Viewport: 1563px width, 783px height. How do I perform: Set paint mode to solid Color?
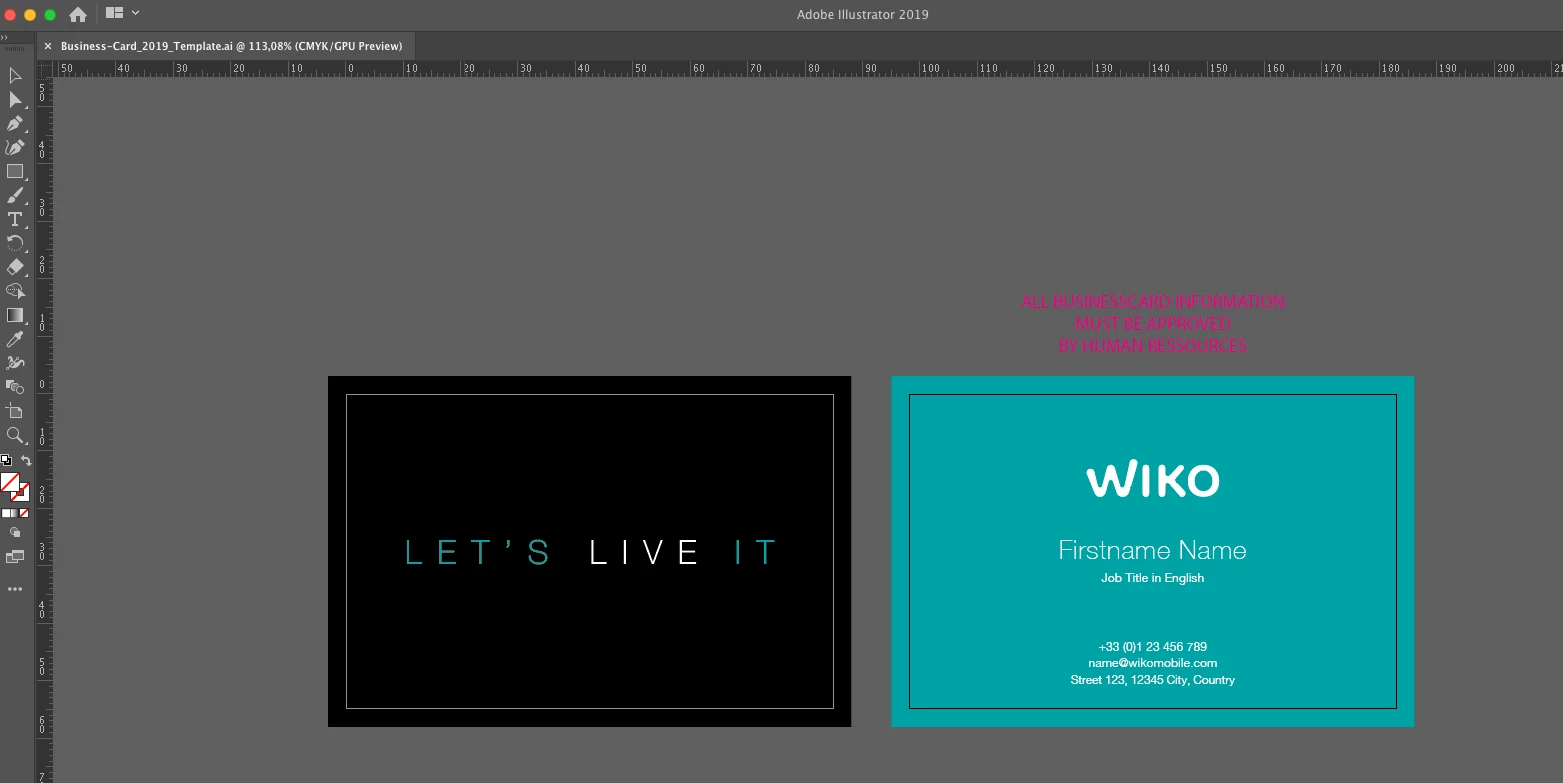(x=4, y=513)
